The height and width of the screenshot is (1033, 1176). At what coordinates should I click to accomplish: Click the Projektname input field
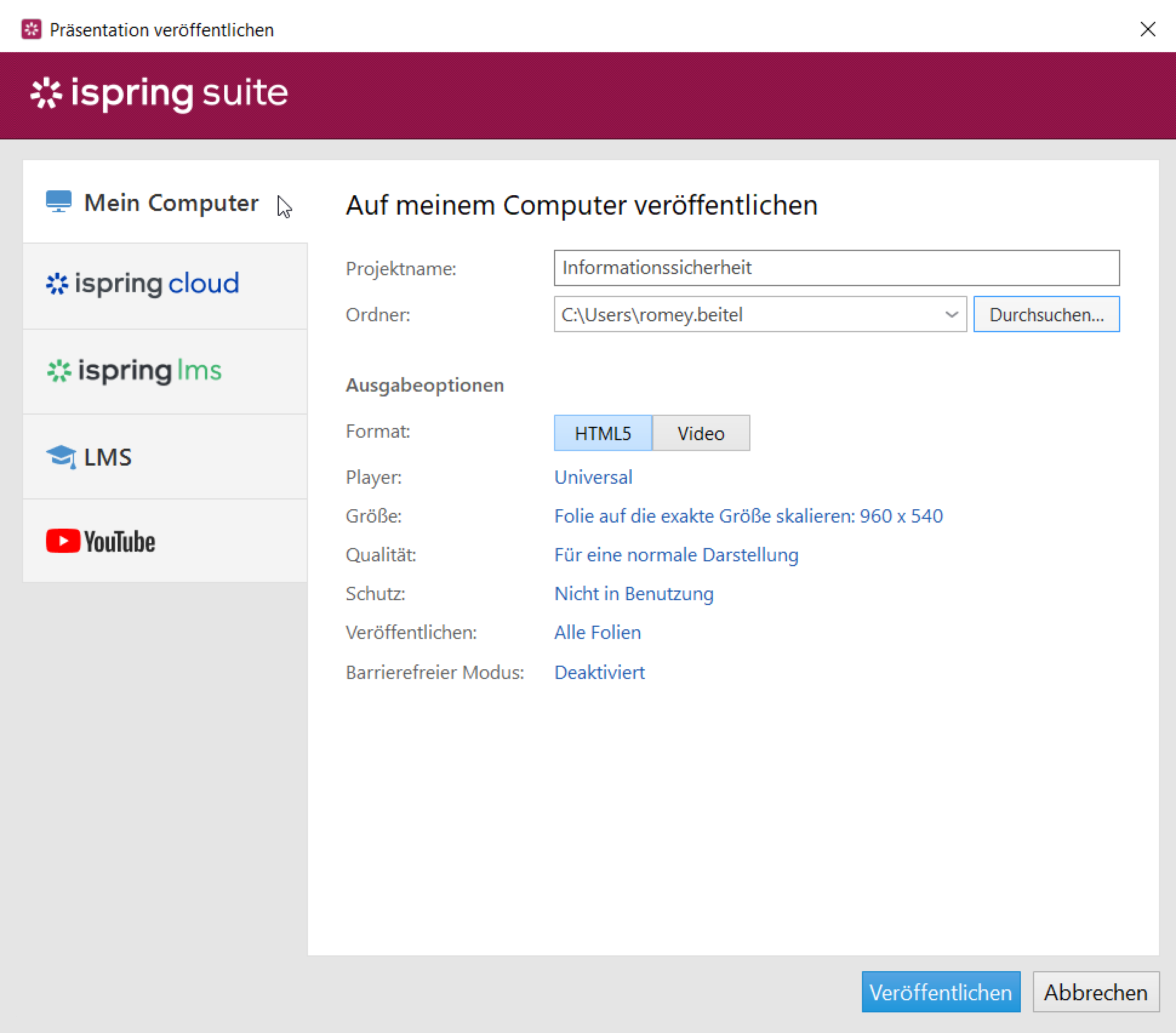click(x=837, y=268)
